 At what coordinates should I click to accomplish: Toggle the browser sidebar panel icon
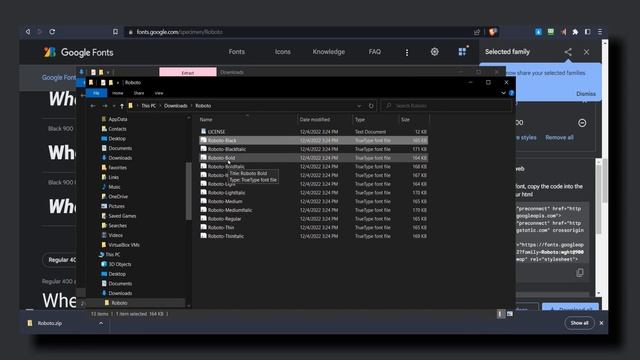(x=587, y=31)
